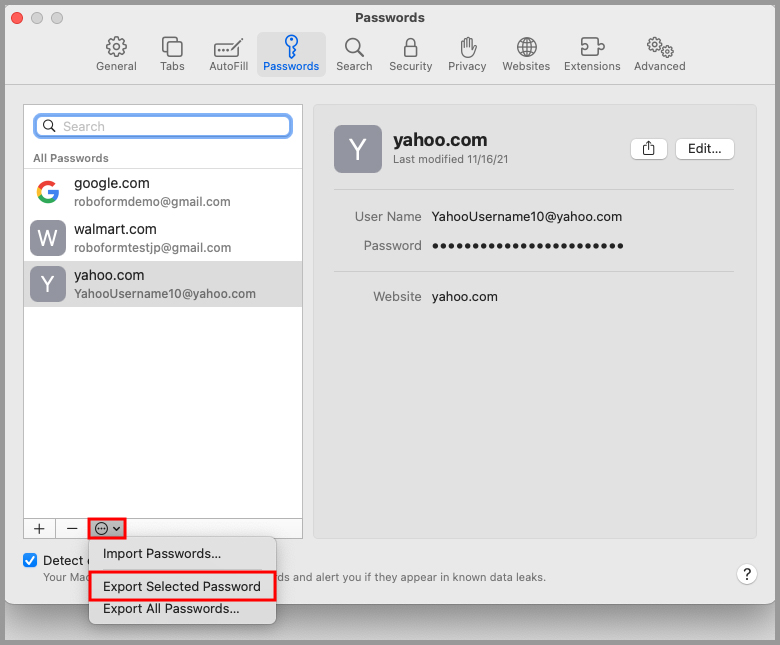780x645 pixels.
Task: Open the Extensions puzzle tab
Action: click(x=592, y=54)
